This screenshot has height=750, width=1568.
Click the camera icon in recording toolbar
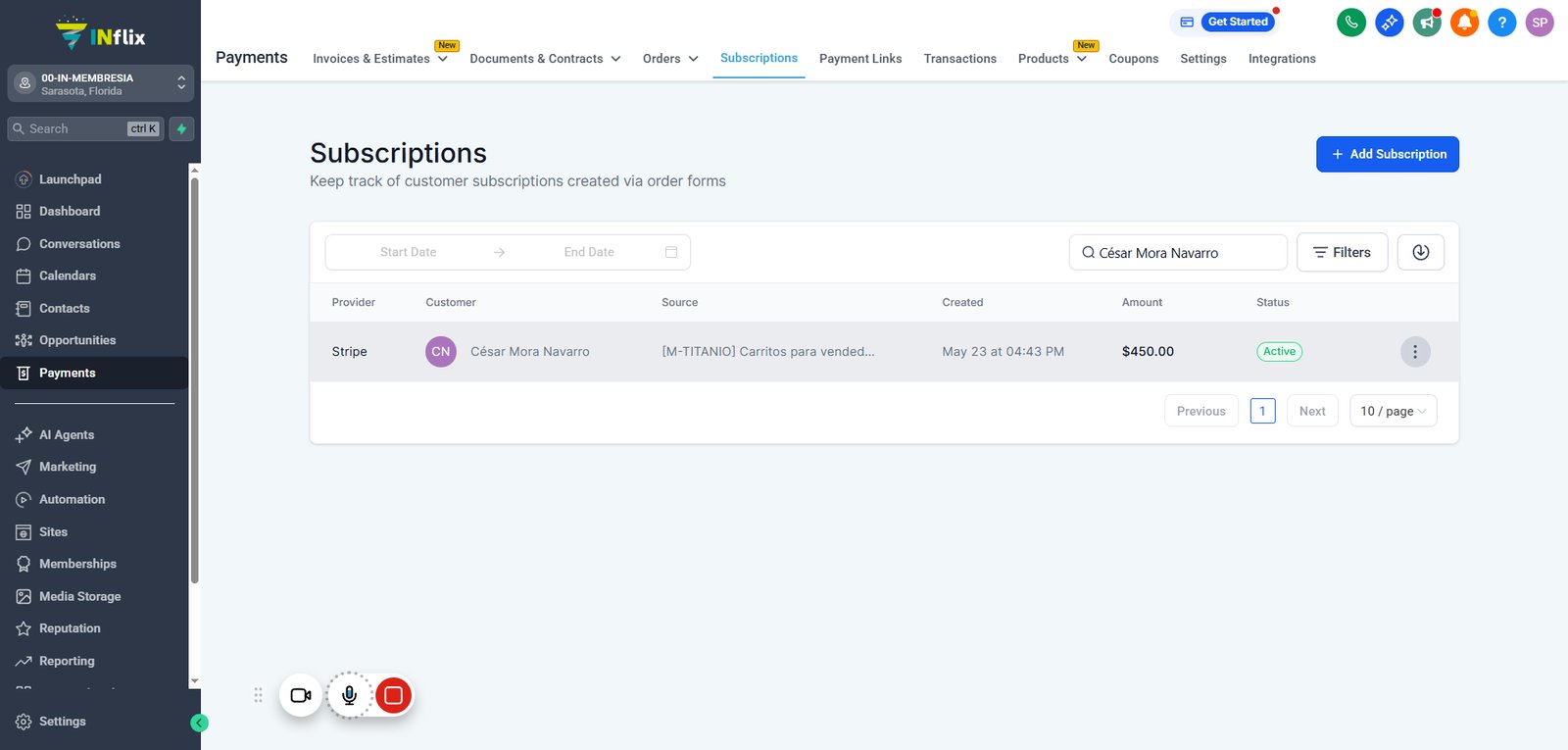pos(301,695)
